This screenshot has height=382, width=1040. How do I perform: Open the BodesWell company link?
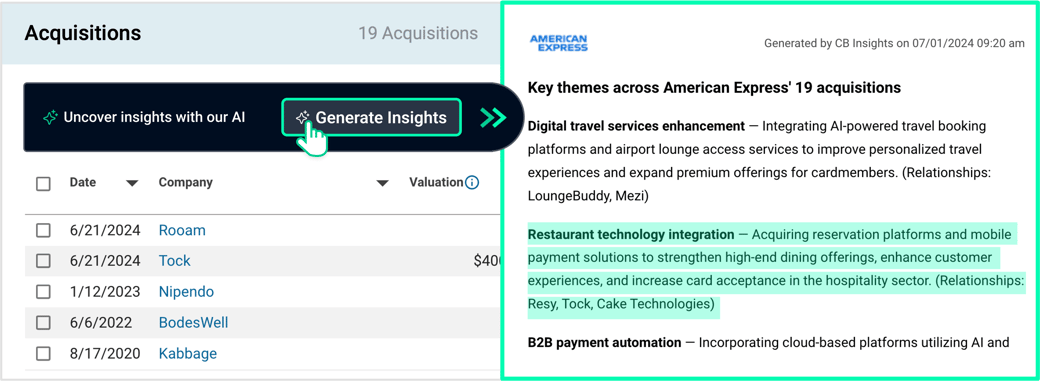pyautogui.click(x=193, y=323)
